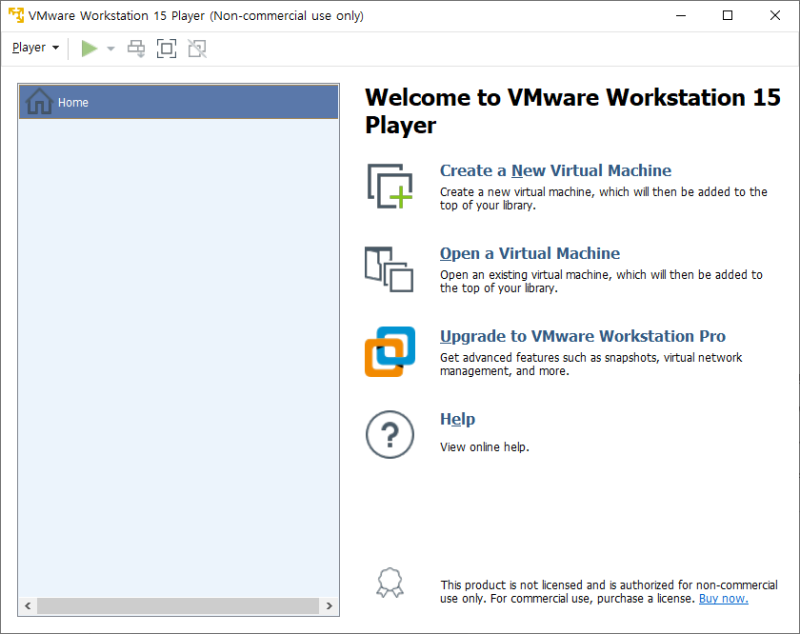Click Create a New Virtual Machine link
Image resolution: width=800 pixels, height=634 pixels.
[555, 170]
